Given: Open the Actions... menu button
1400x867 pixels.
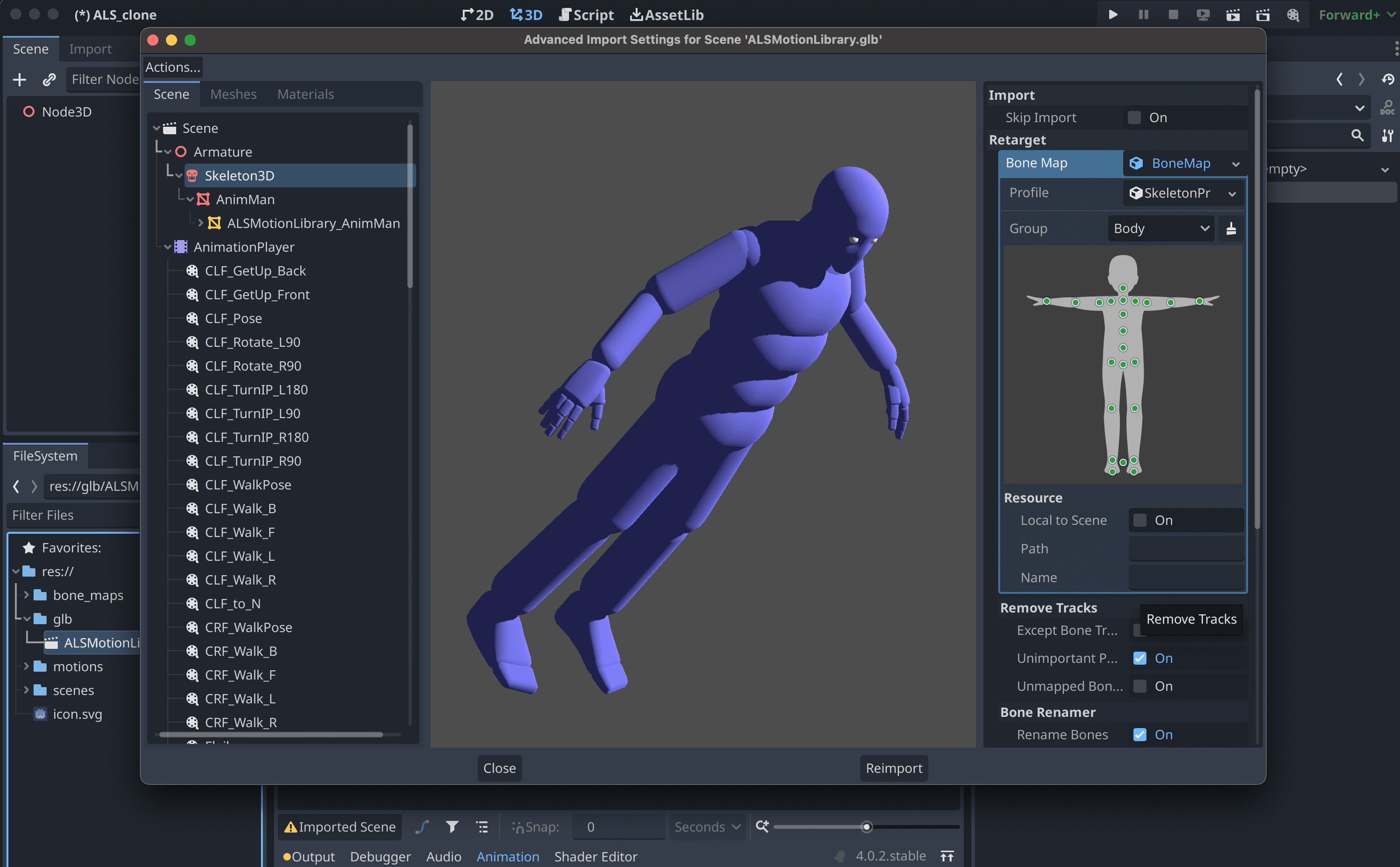Looking at the screenshot, I should coord(172,67).
